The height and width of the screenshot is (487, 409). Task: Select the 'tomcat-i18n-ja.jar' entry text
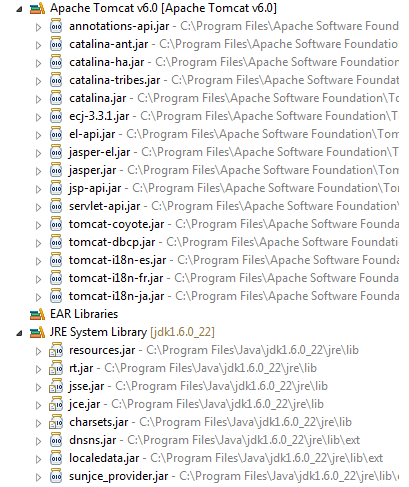point(117,296)
